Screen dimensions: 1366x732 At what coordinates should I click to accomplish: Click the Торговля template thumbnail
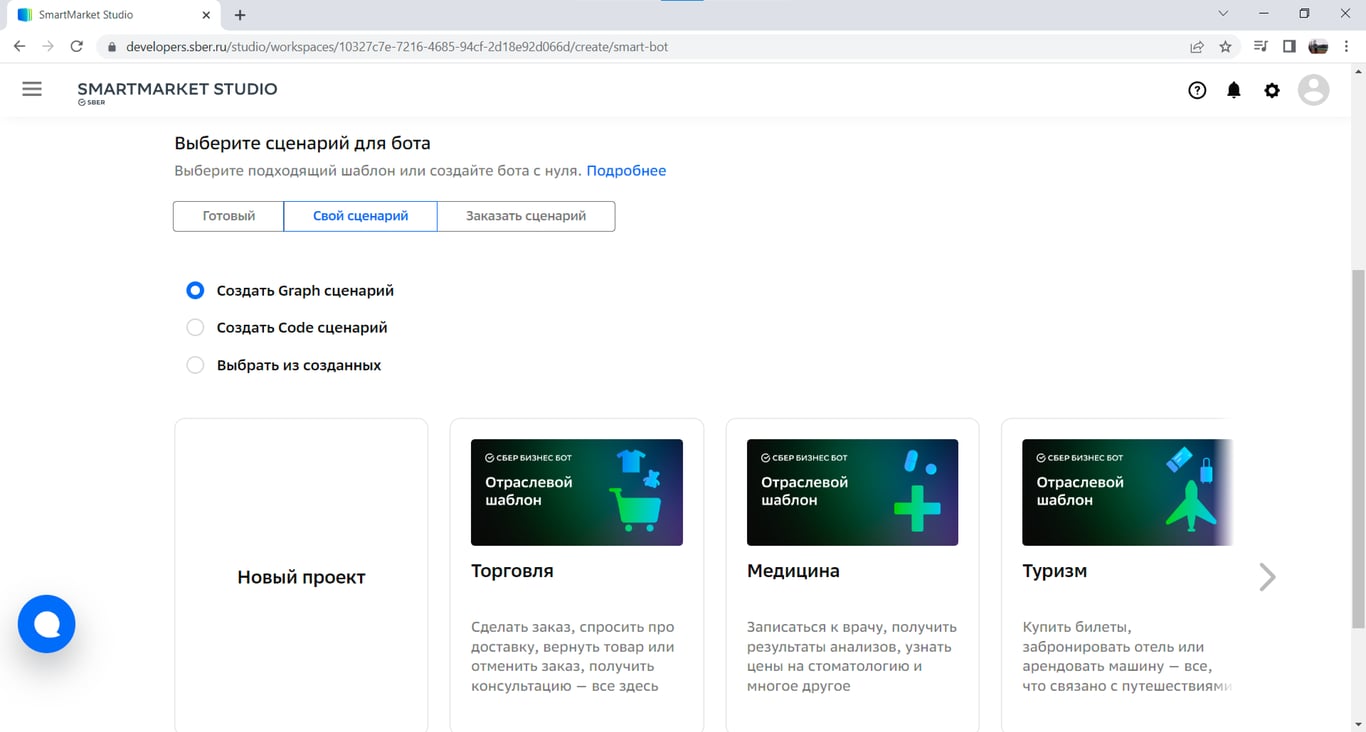577,492
